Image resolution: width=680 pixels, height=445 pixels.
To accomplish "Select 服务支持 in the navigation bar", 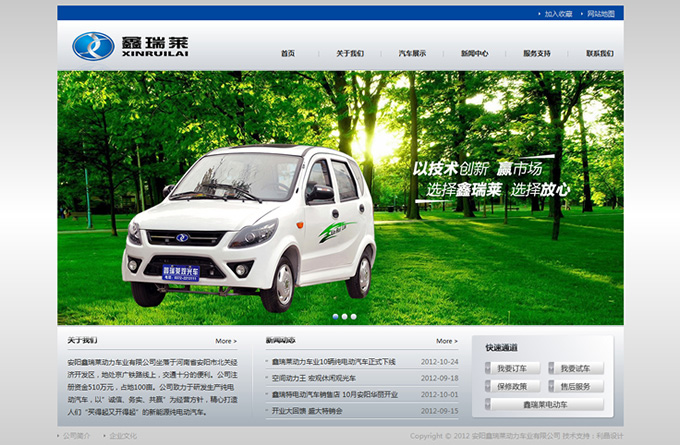I will [x=536, y=53].
